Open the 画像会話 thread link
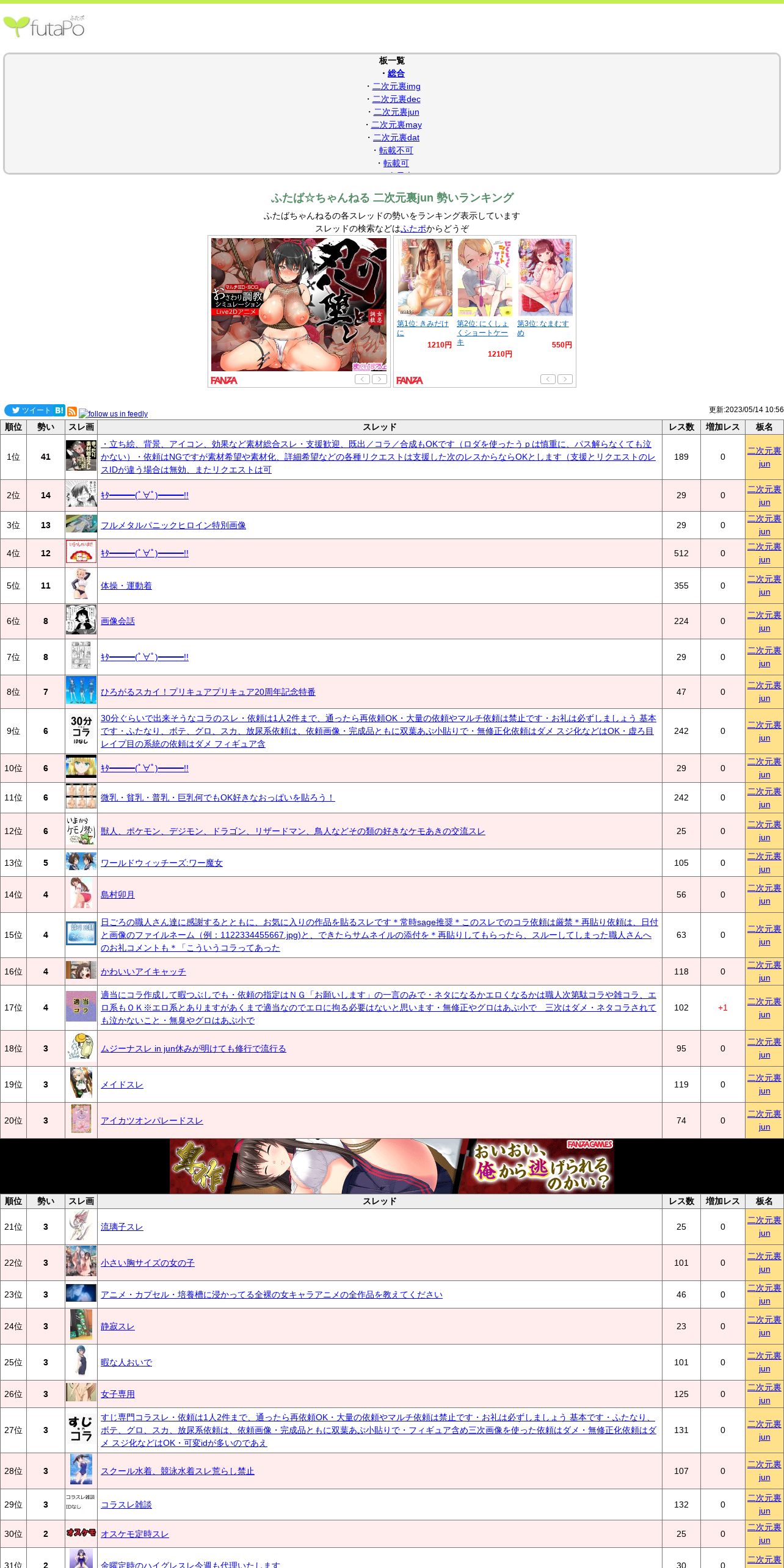The height and width of the screenshot is (1568, 784). coord(118,621)
